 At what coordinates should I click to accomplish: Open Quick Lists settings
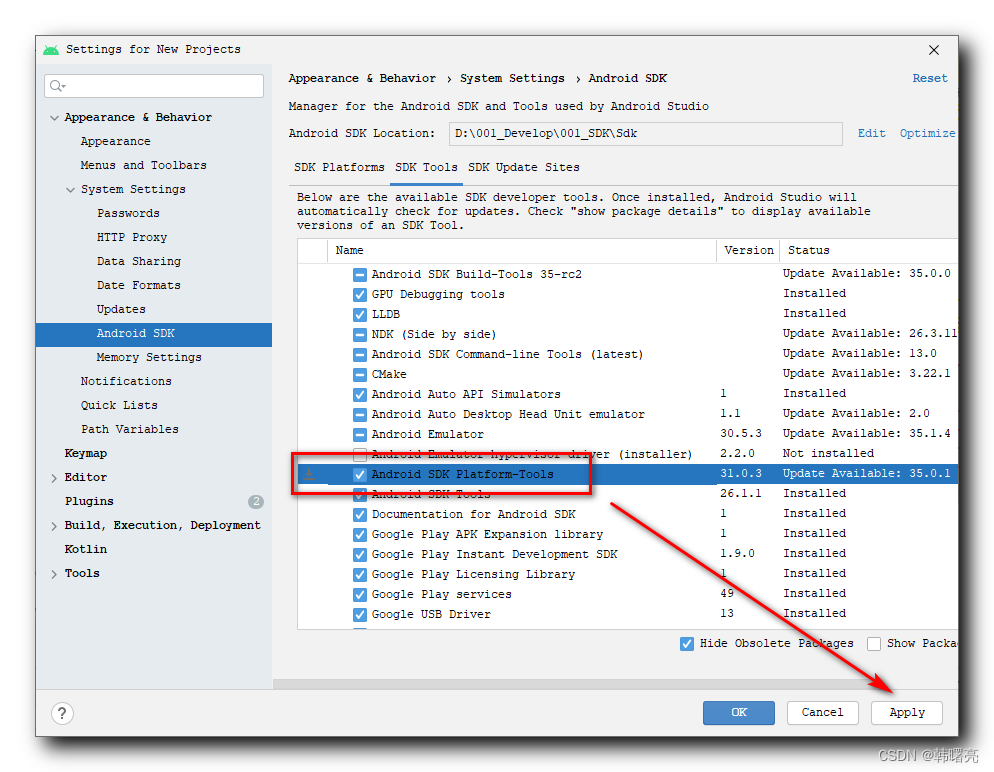(x=119, y=406)
